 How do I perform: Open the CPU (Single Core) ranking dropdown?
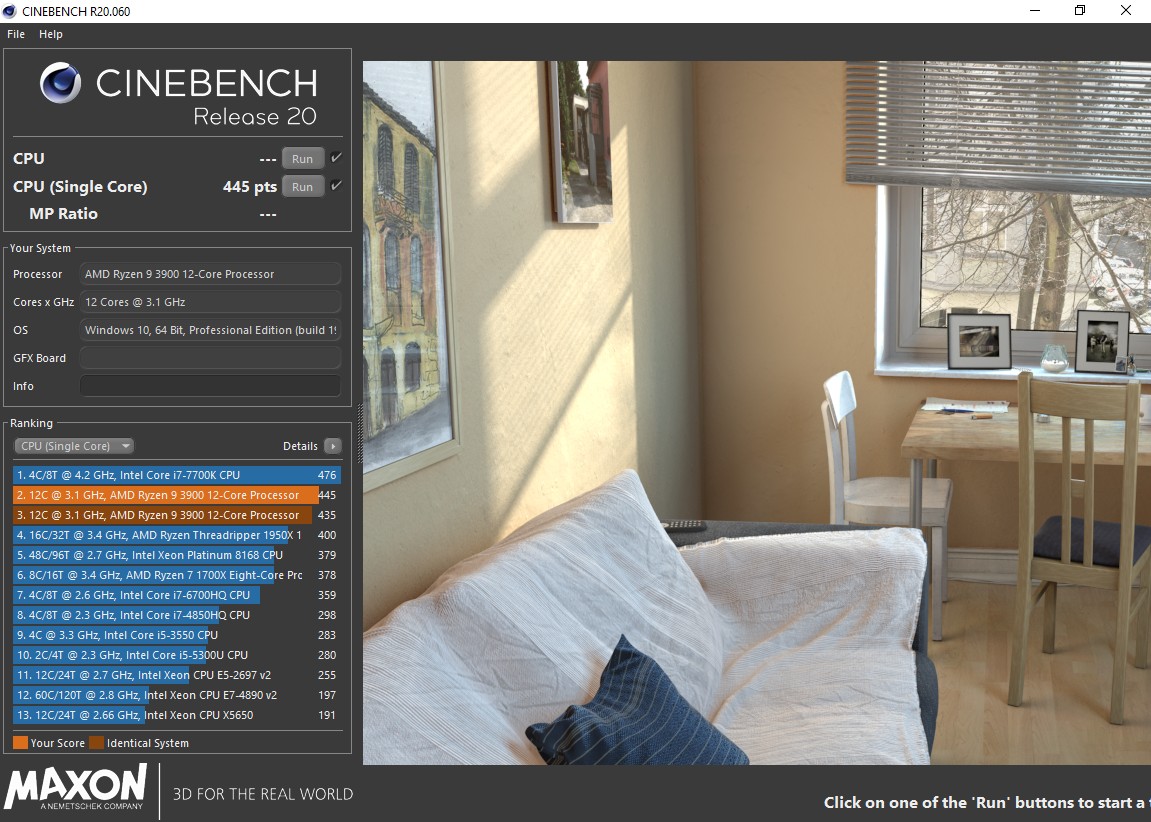tap(74, 445)
